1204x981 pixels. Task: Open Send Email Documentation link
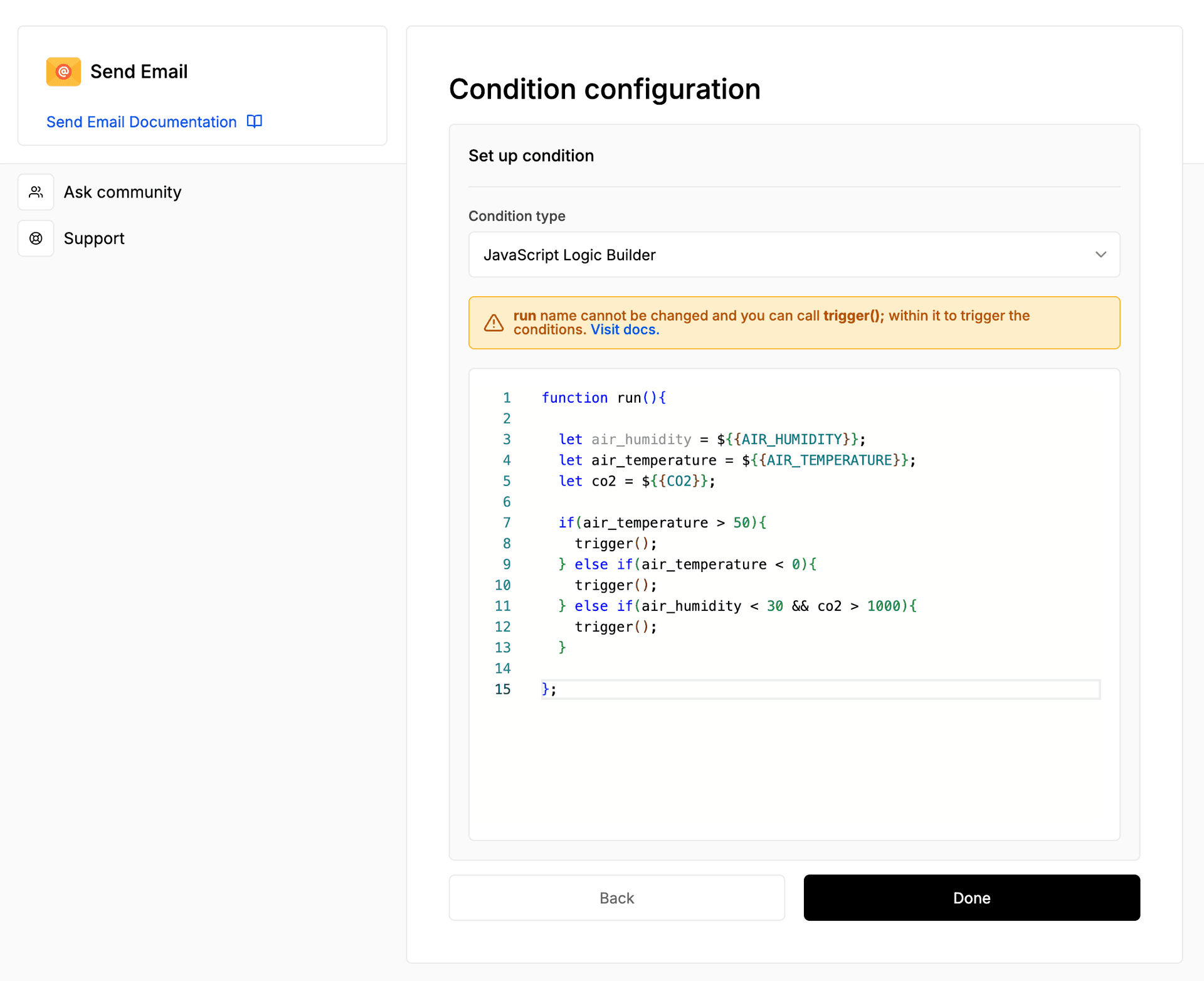coord(141,122)
